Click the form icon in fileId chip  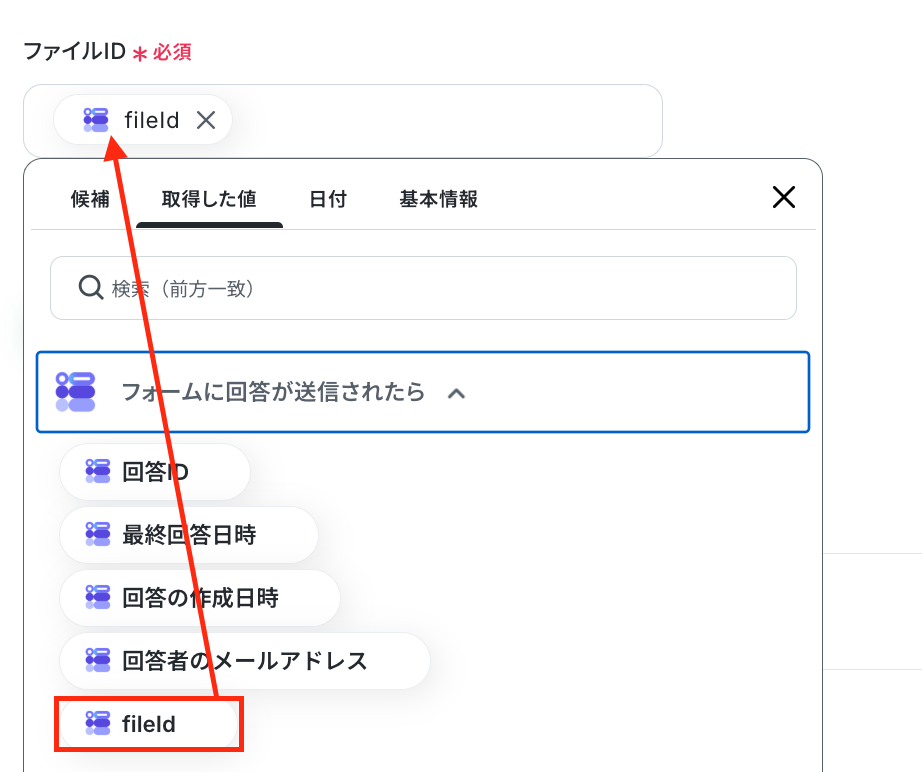point(96,120)
